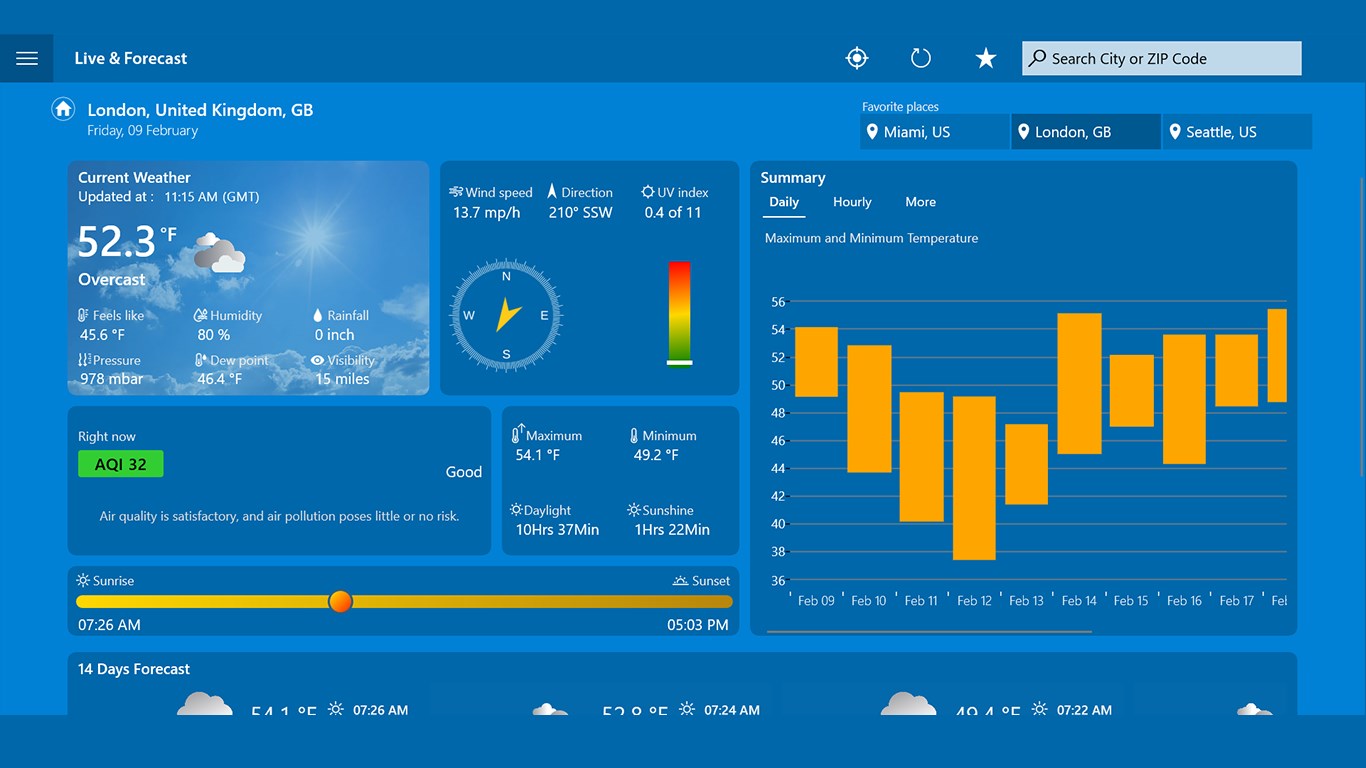The image size is (1366, 768).
Task: Click the AQI 32 badge
Action: pos(120,463)
